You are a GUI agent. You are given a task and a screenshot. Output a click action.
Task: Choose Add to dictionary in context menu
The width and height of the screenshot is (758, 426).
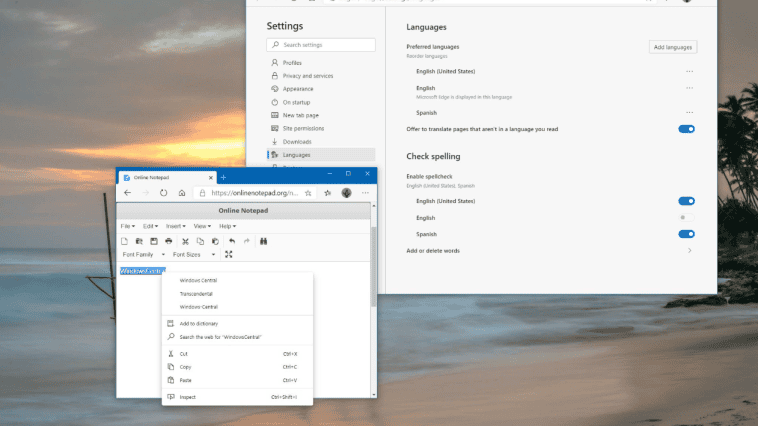click(199, 324)
